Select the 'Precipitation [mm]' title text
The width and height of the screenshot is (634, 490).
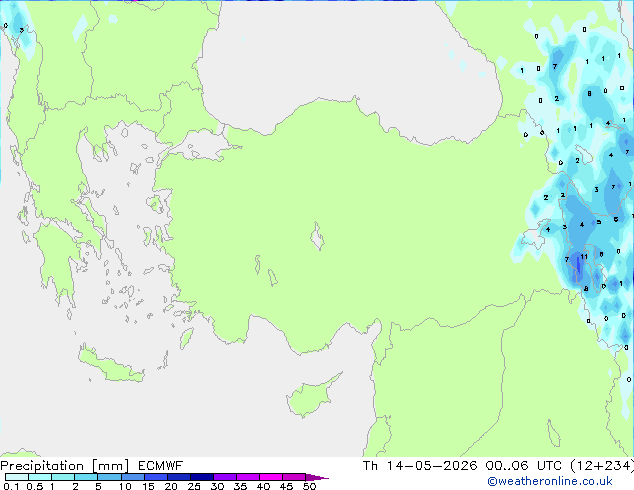65,466
